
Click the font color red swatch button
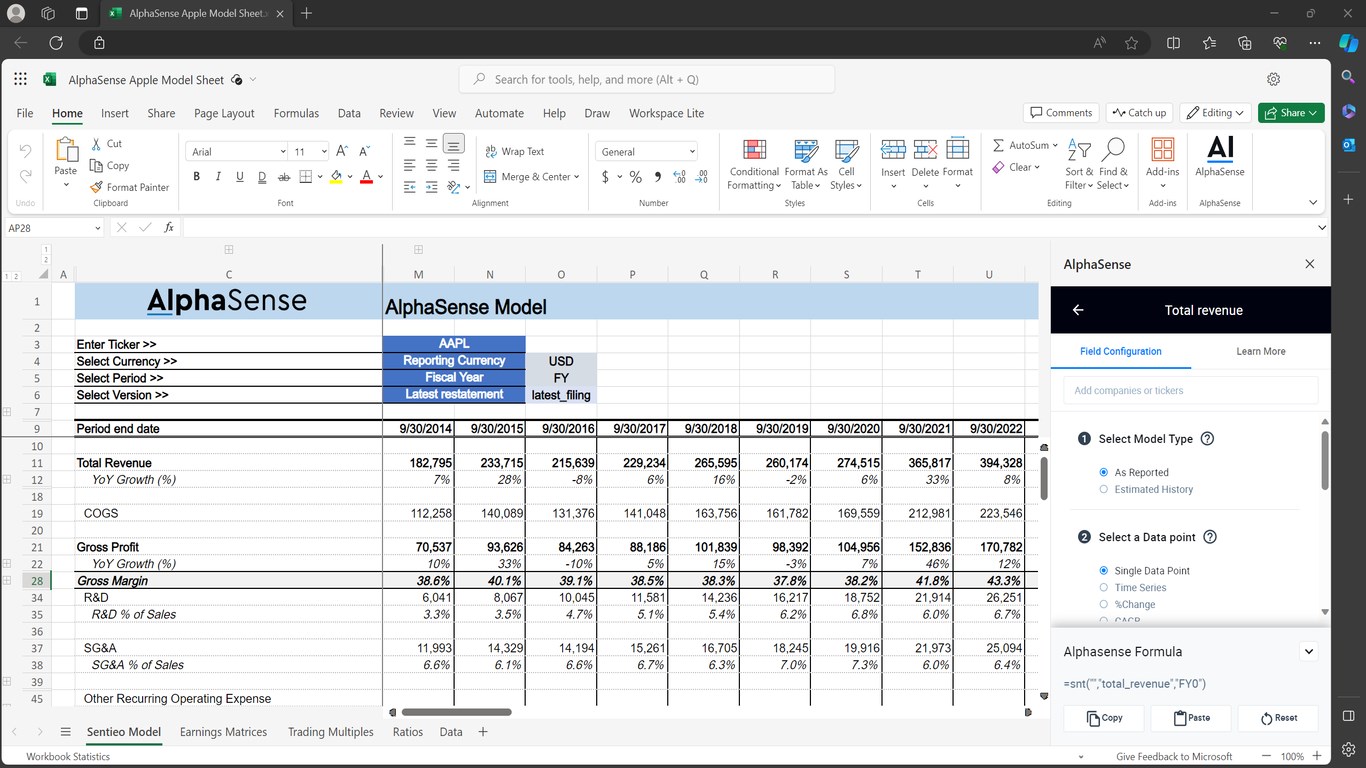[366, 177]
